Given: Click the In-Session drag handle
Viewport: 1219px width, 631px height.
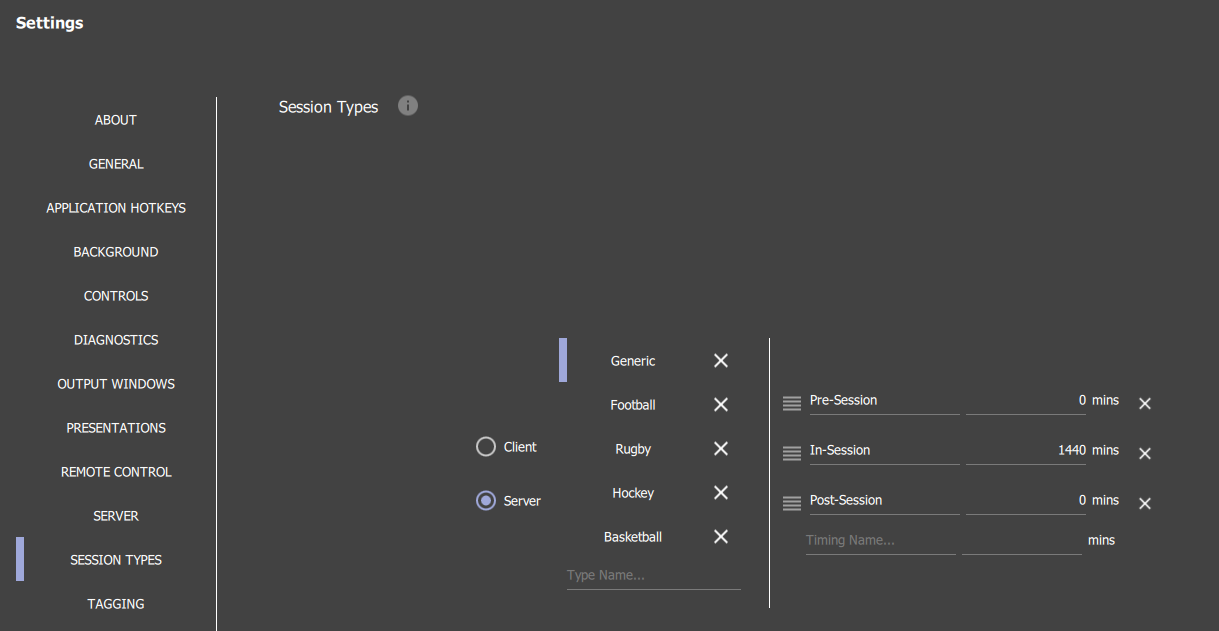Looking at the screenshot, I should coord(792,453).
